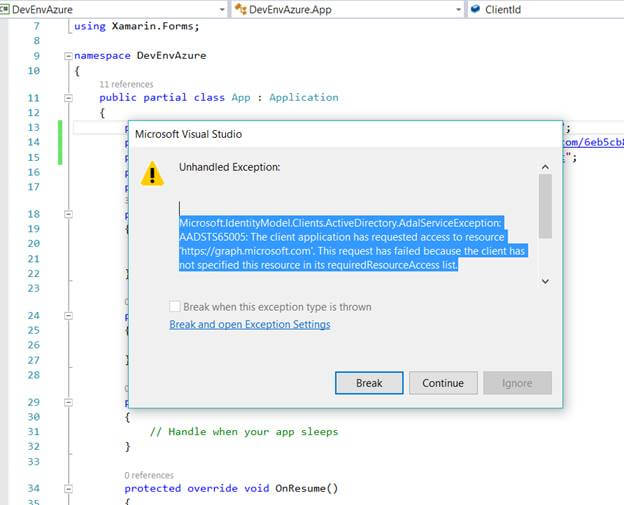This screenshot has height=505, width=624.
Task: Click the 'Application' base class name
Action: coord(304,97)
